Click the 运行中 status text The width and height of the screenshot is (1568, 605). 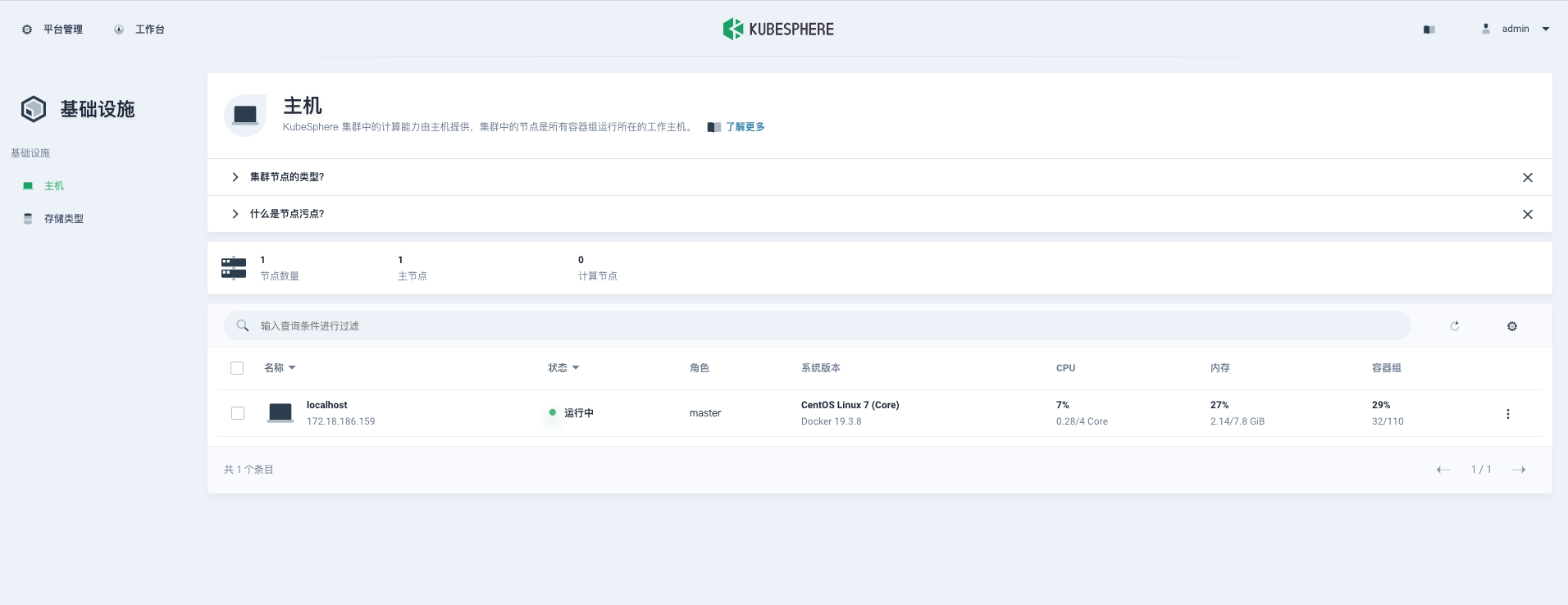click(579, 413)
